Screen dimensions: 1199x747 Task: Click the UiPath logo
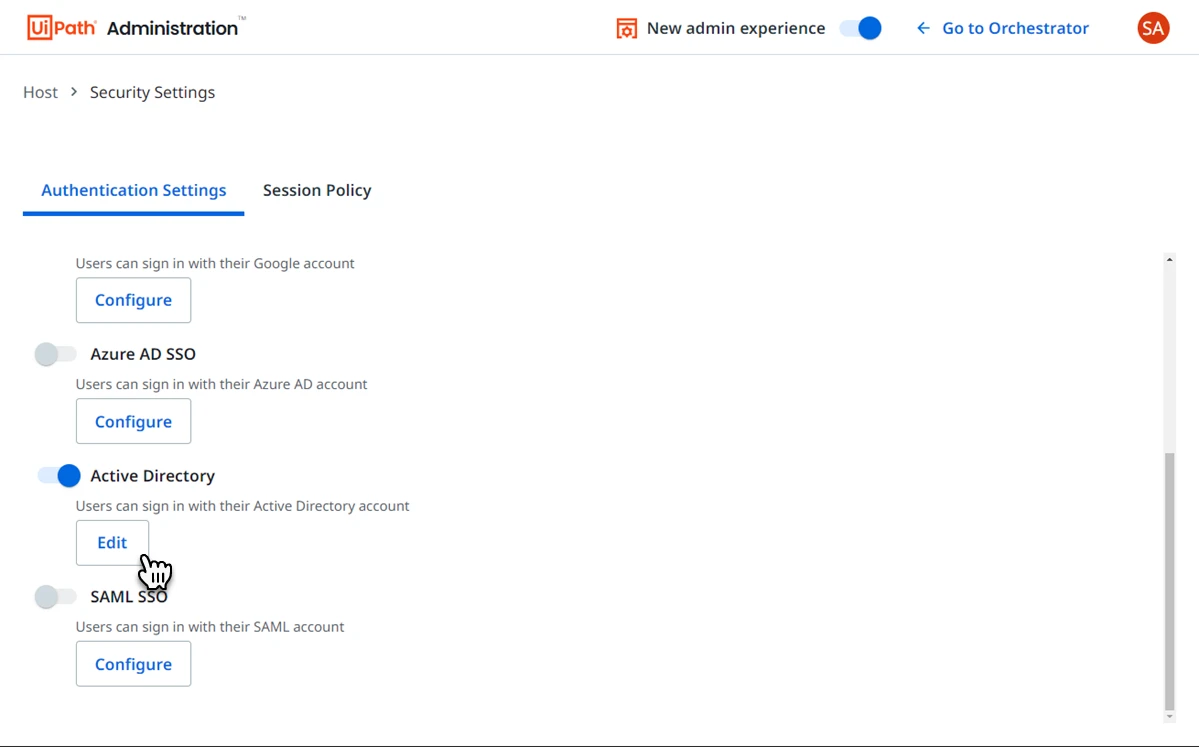[x=62, y=28]
